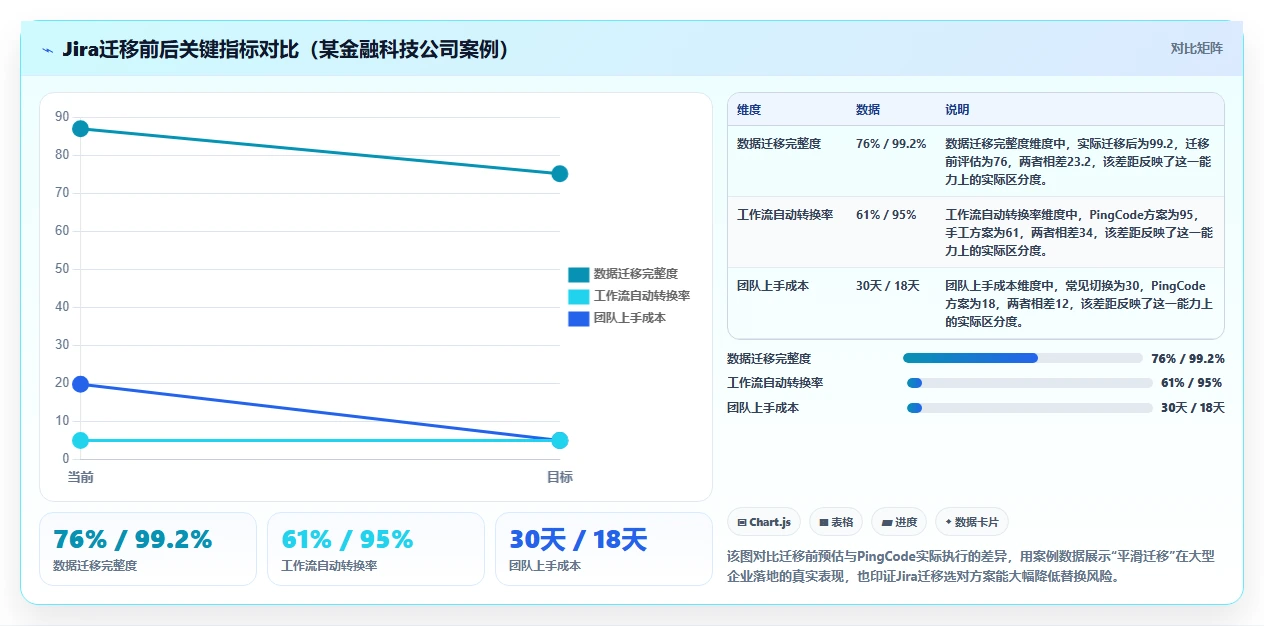
Task: Click the 团队上手成本 legend color box
Action: pyautogui.click(x=579, y=318)
